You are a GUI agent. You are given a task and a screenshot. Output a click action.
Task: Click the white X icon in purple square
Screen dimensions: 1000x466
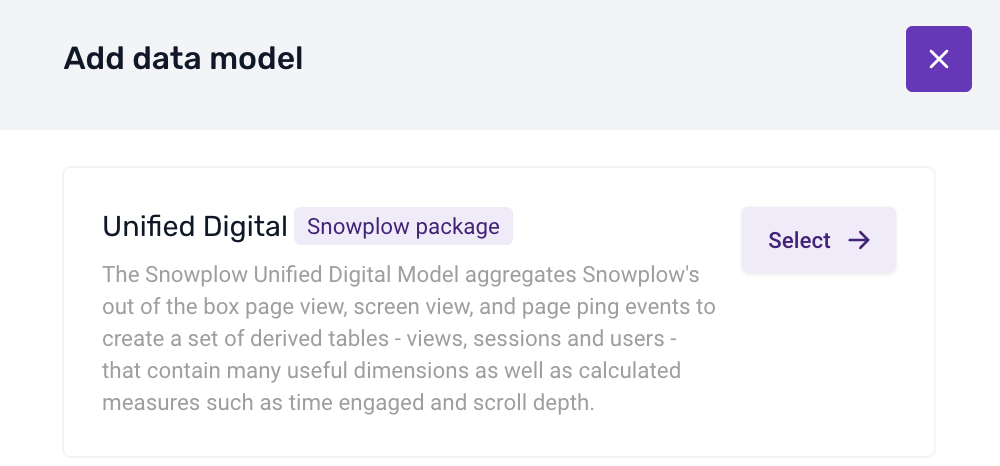(938, 59)
